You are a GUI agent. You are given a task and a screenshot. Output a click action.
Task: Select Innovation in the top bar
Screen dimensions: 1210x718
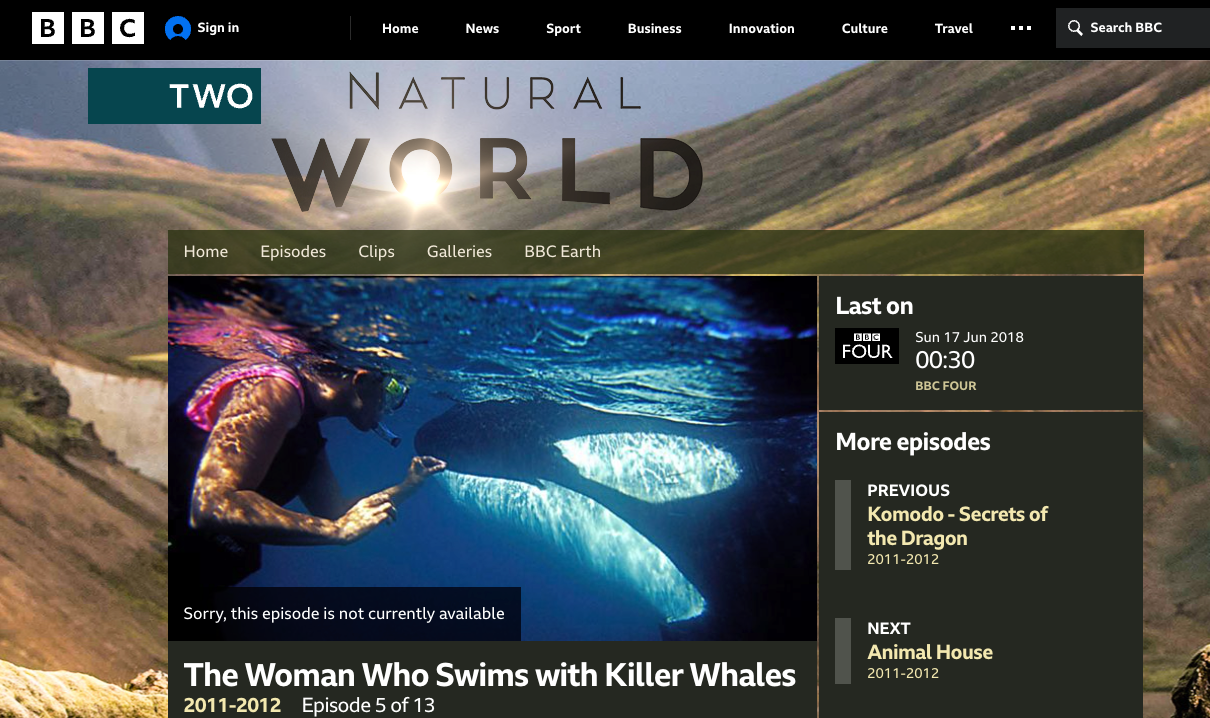(x=761, y=28)
